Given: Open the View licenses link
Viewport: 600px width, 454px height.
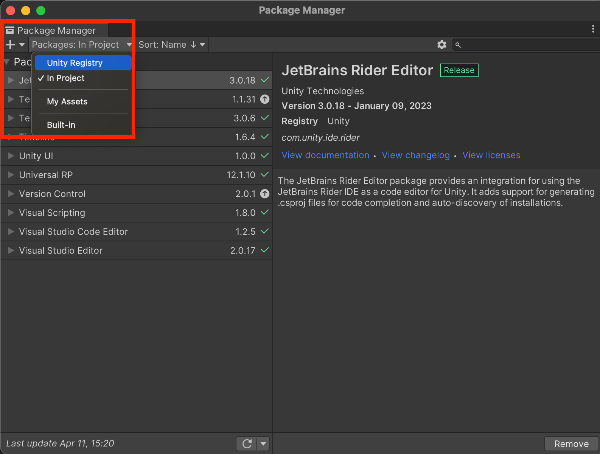Looking at the screenshot, I should (x=491, y=155).
